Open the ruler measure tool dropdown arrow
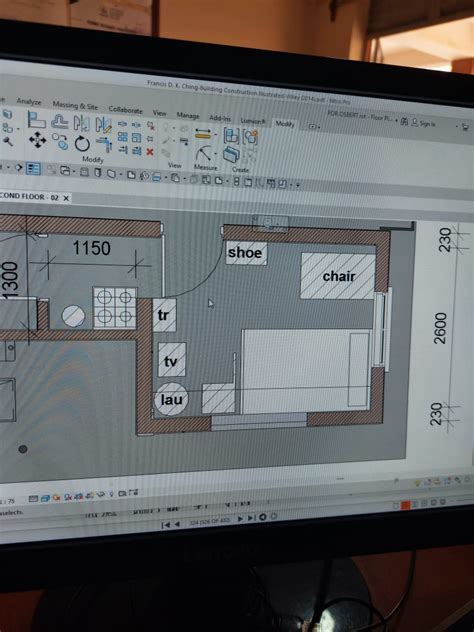Screen dimensions: 474x632 tap(215, 134)
